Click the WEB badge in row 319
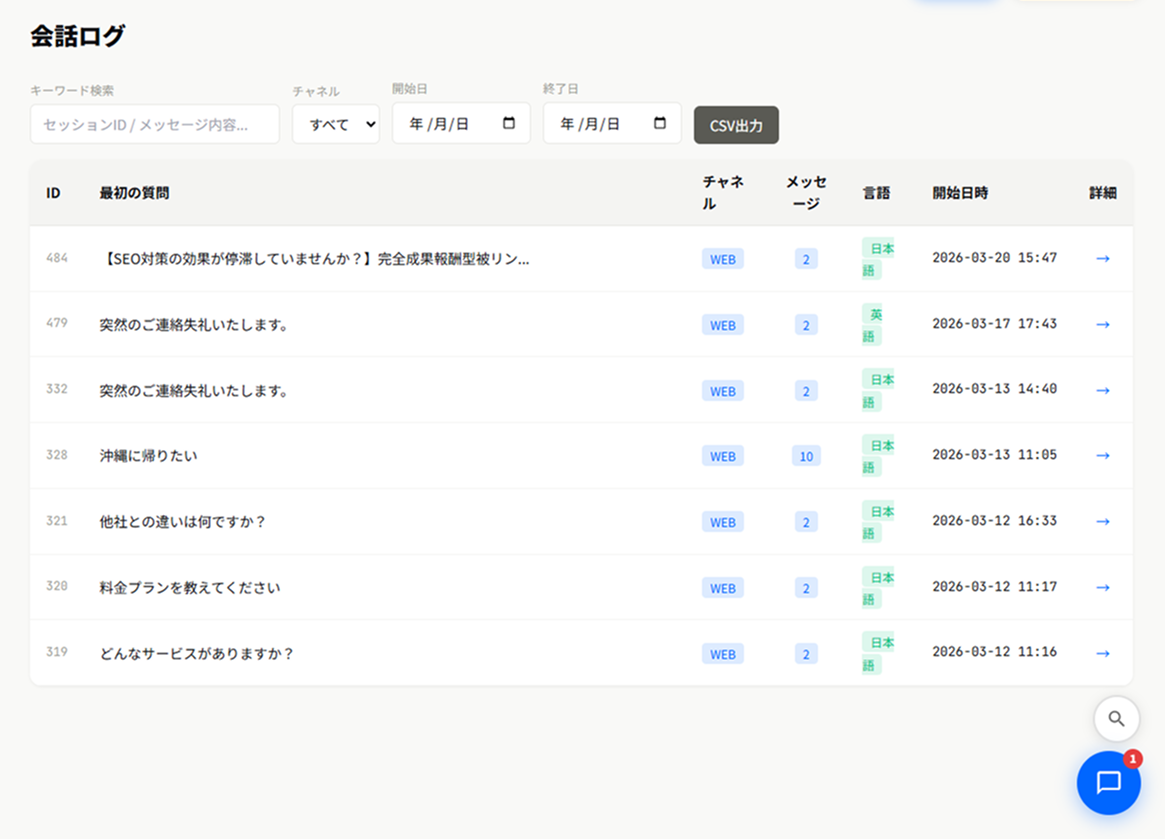Viewport: 1165px width, 839px height. [x=723, y=654]
